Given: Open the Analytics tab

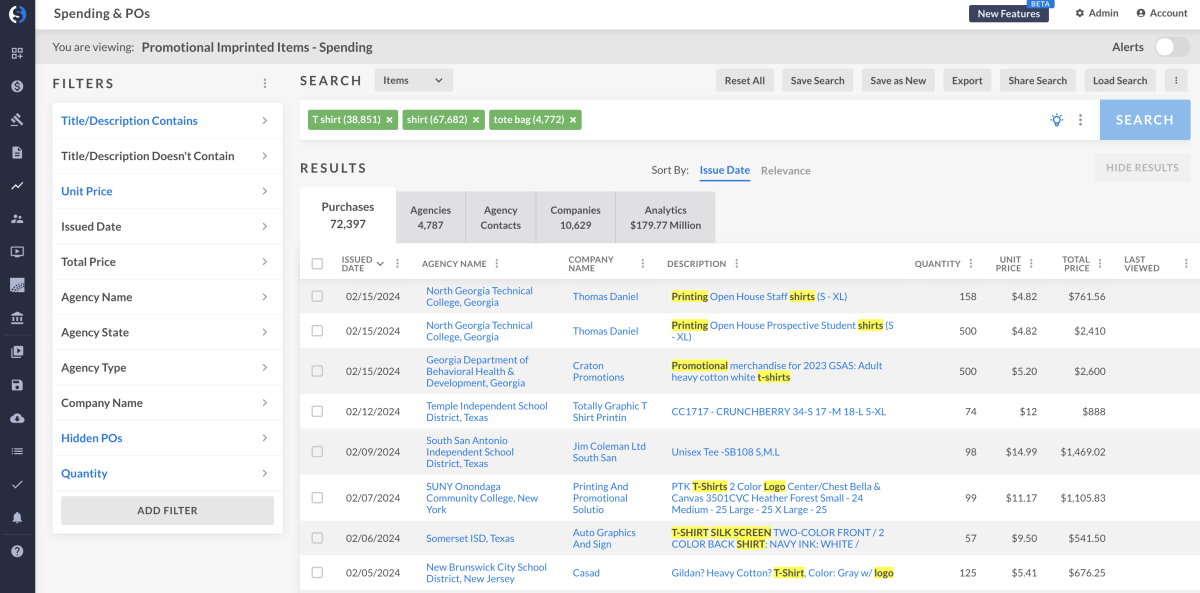Looking at the screenshot, I should pos(665,217).
